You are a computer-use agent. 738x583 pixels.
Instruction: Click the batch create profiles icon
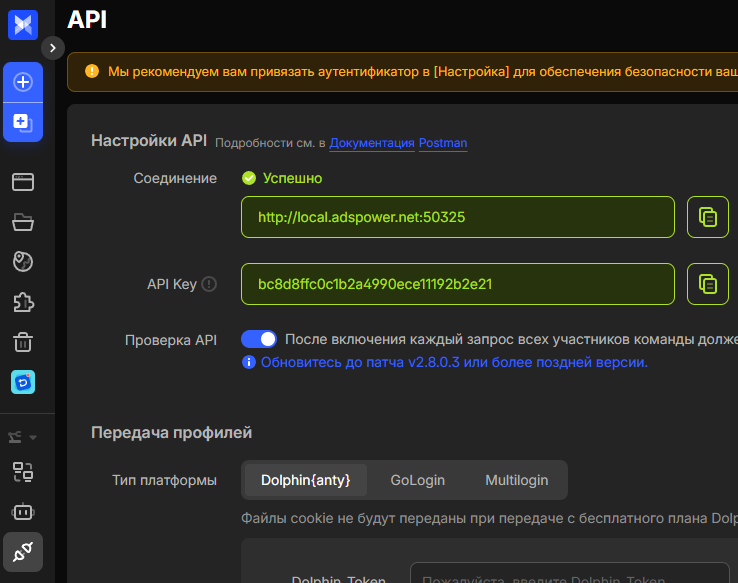click(23, 122)
